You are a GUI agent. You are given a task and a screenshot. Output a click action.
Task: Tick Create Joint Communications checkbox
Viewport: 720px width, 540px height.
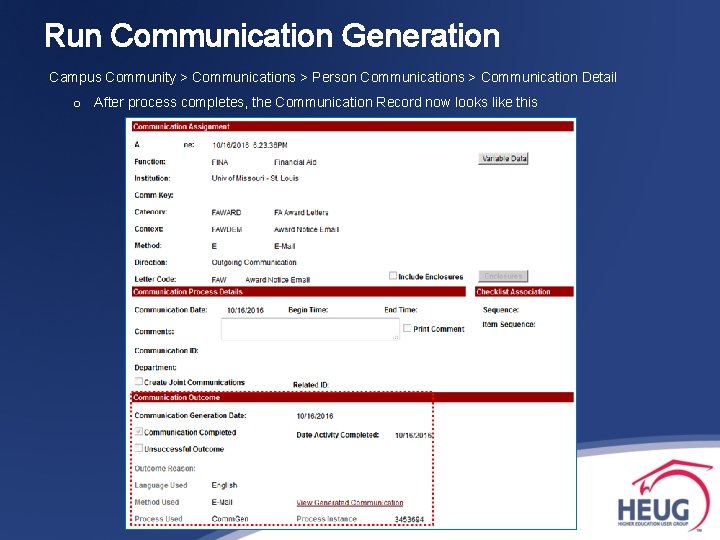(x=139, y=381)
